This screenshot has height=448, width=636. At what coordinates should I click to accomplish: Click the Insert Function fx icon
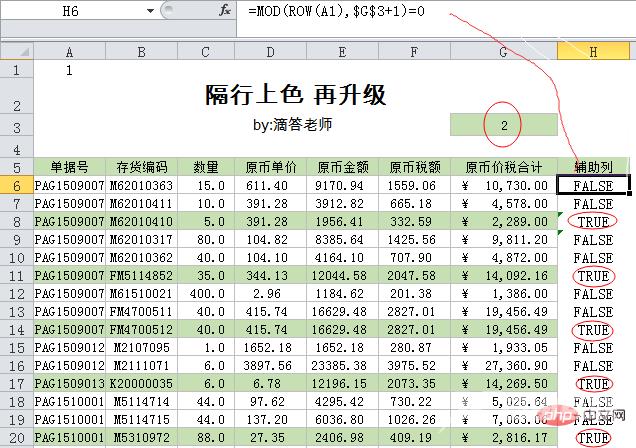pyautogui.click(x=224, y=11)
